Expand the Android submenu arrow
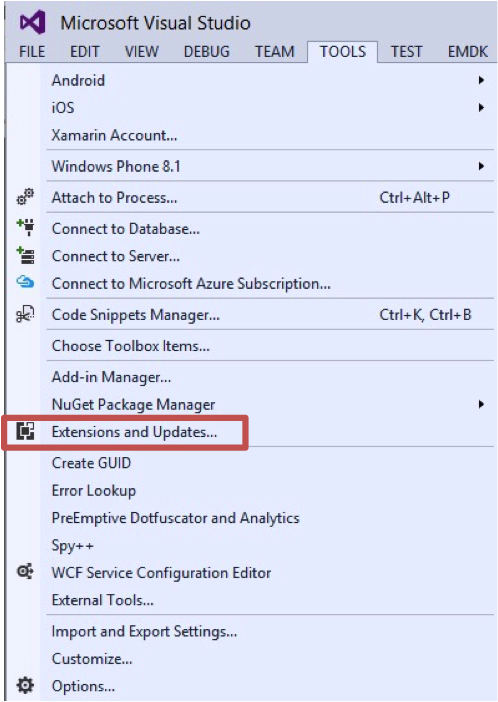Screen dimensions: 498x702 point(481,80)
